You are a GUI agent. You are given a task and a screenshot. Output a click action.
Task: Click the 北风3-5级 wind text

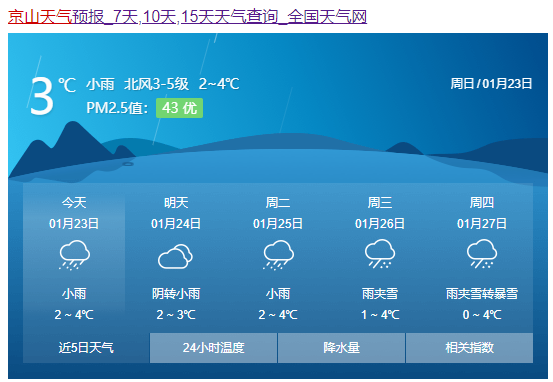click(x=157, y=84)
